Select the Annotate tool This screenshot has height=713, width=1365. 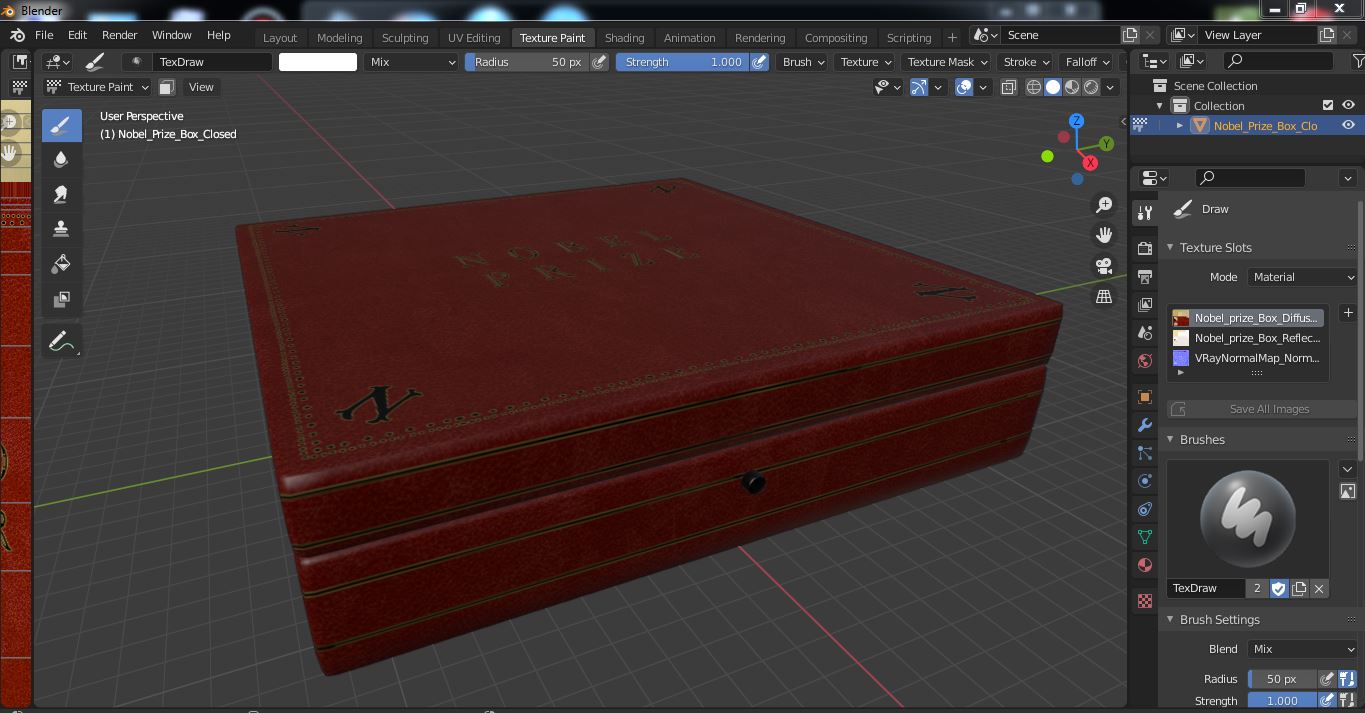61,341
